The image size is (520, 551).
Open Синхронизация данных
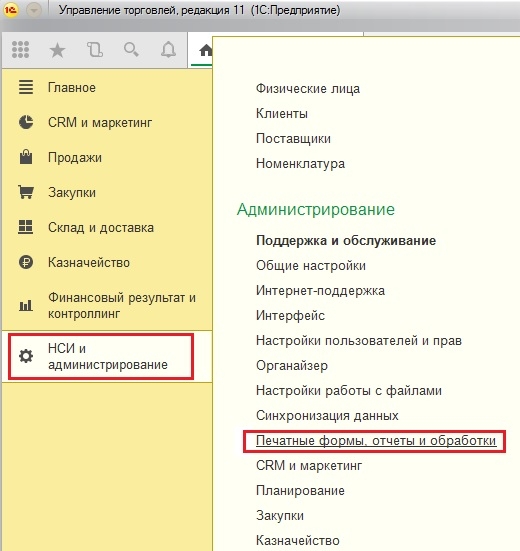pos(327,416)
